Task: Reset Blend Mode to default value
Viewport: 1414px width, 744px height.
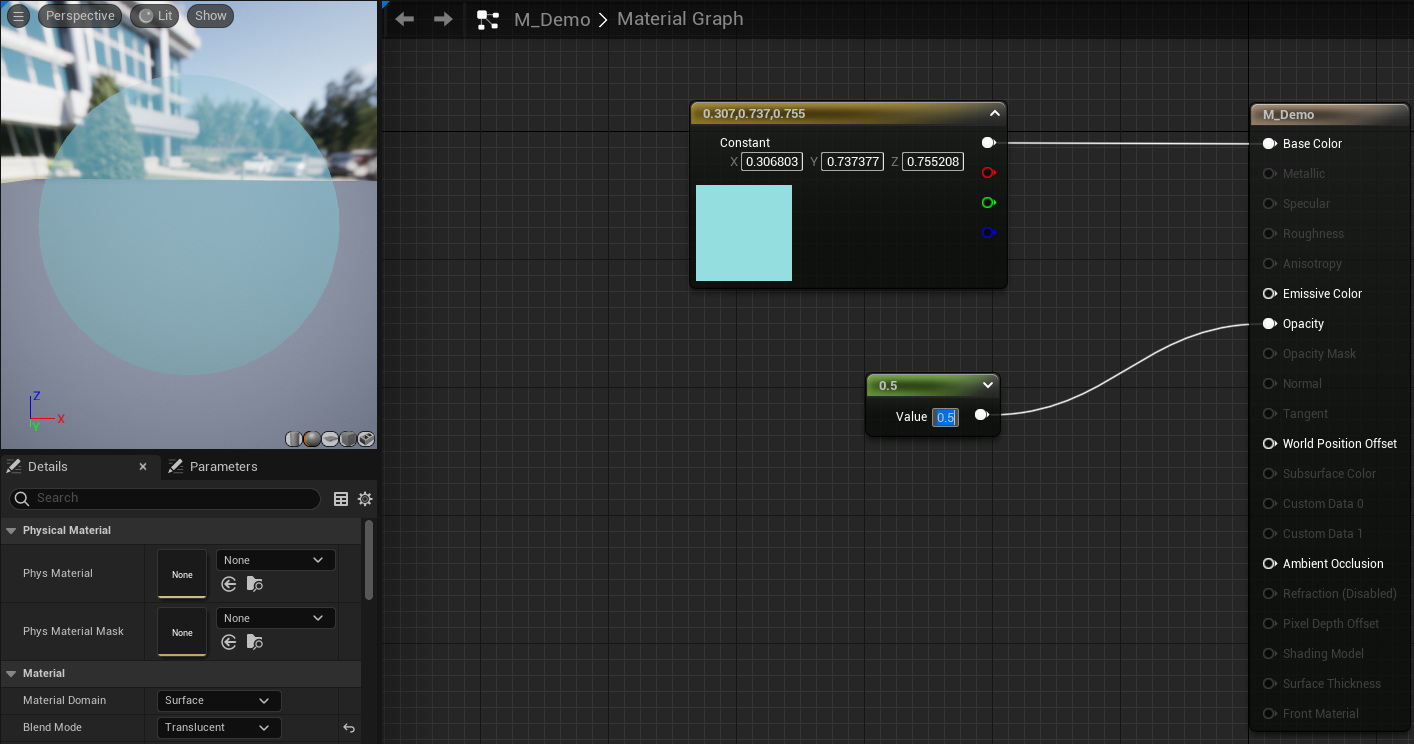Action: pyautogui.click(x=348, y=728)
